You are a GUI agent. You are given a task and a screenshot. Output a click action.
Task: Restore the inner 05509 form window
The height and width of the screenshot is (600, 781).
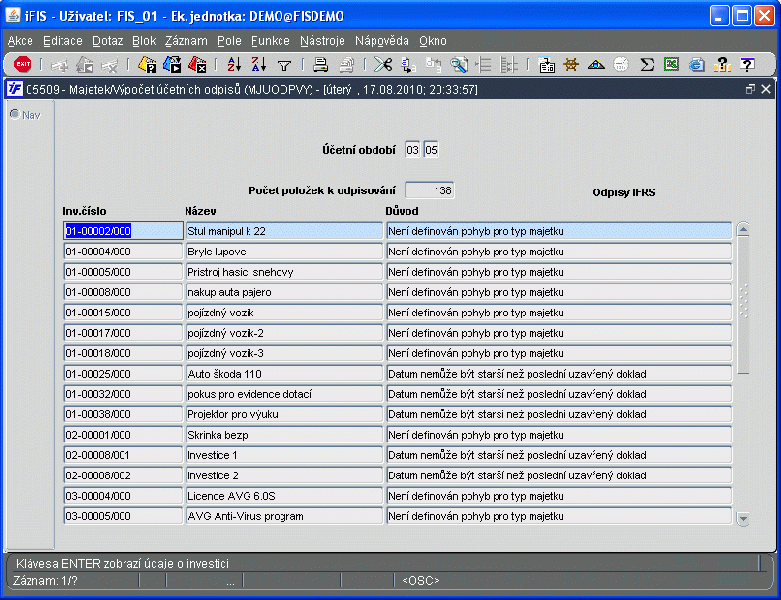(x=750, y=89)
